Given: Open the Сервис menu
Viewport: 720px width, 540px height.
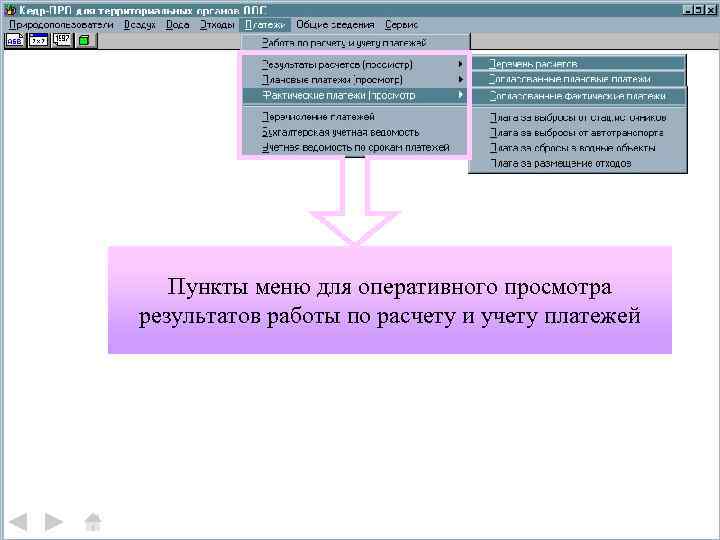Looking at the screenshot, I should pyautogui.click(x=401, y=25).
